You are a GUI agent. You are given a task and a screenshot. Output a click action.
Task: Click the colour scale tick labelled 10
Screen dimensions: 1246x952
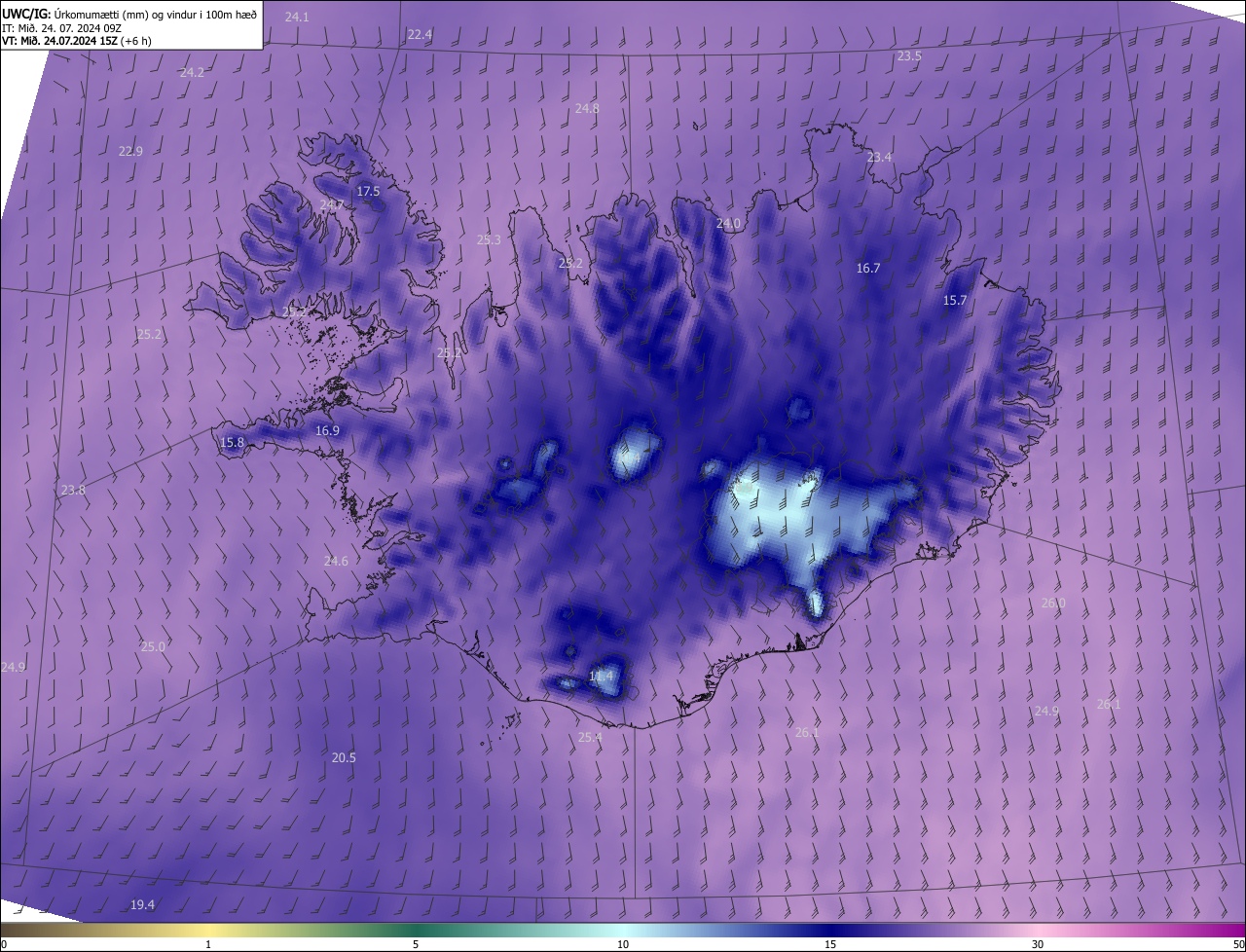click(623, 945)
